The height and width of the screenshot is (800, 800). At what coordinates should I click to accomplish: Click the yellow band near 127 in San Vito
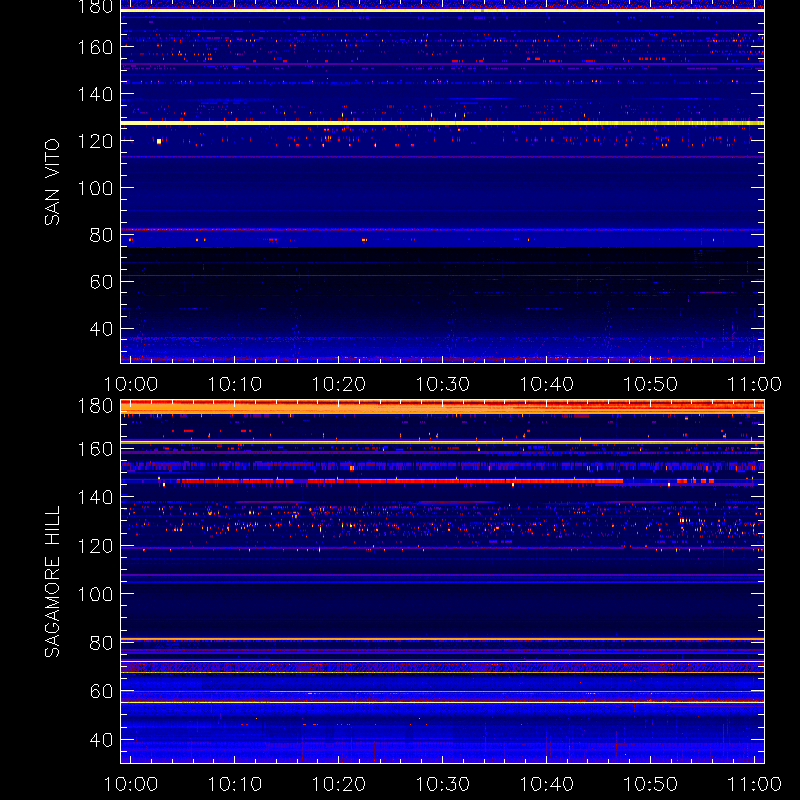tap(442, 123)
